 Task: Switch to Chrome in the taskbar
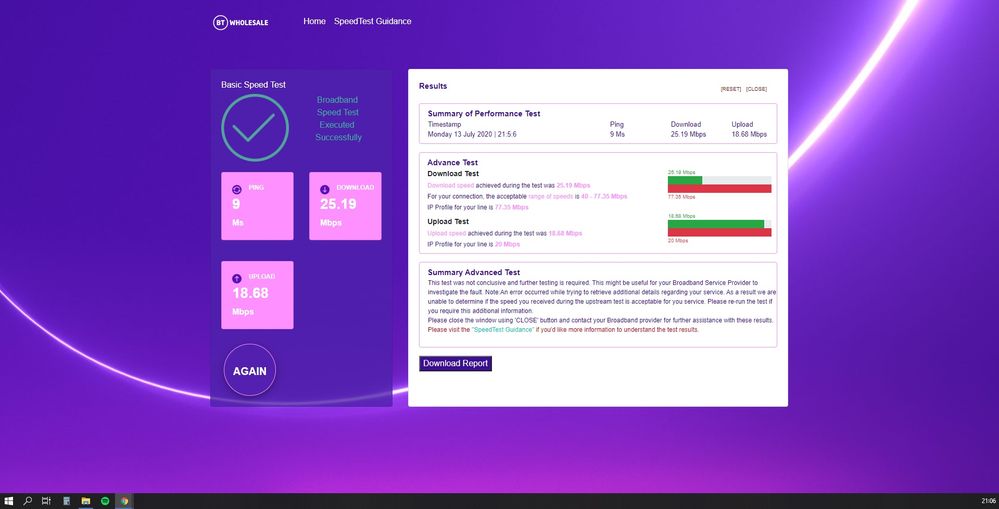(124, 500)
